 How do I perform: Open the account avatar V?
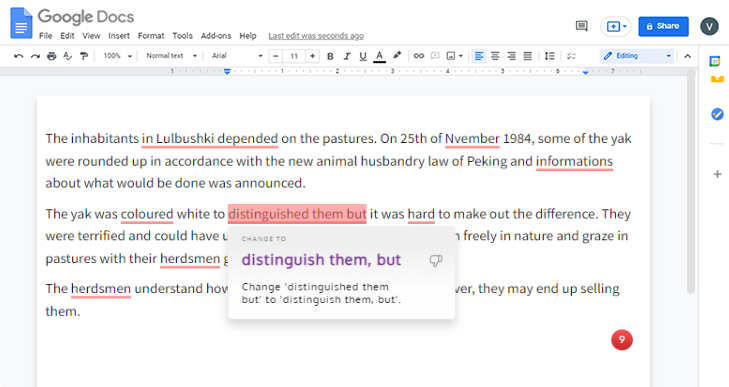tap(709, 26)
